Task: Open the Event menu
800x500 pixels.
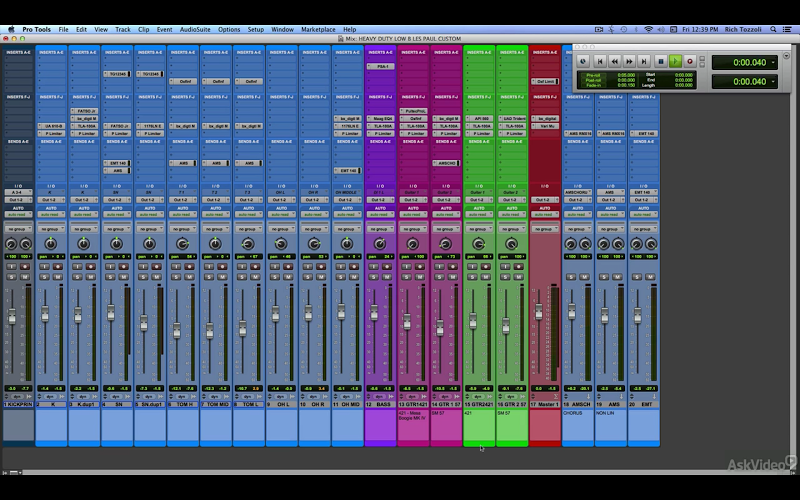Action: pos(164,30)
